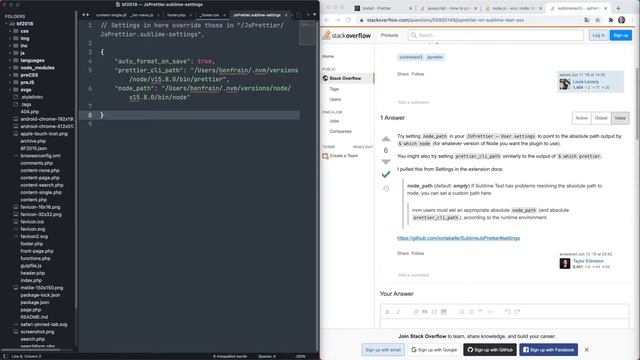The height and width of the screenshot is (360, 640).
Task: Open Taylor Edmiston's user profile
Action: pyautogui.click(x=588, y=261)
